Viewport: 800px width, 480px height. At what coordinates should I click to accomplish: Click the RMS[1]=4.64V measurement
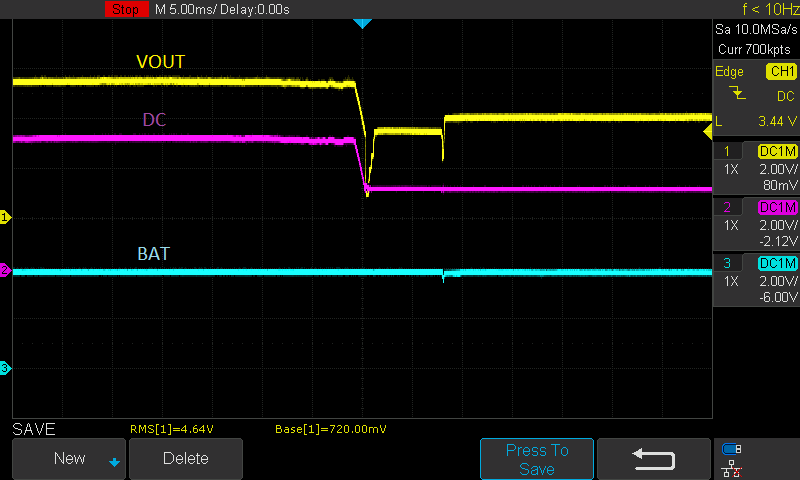pyautogui.click(x=171, y=430)
